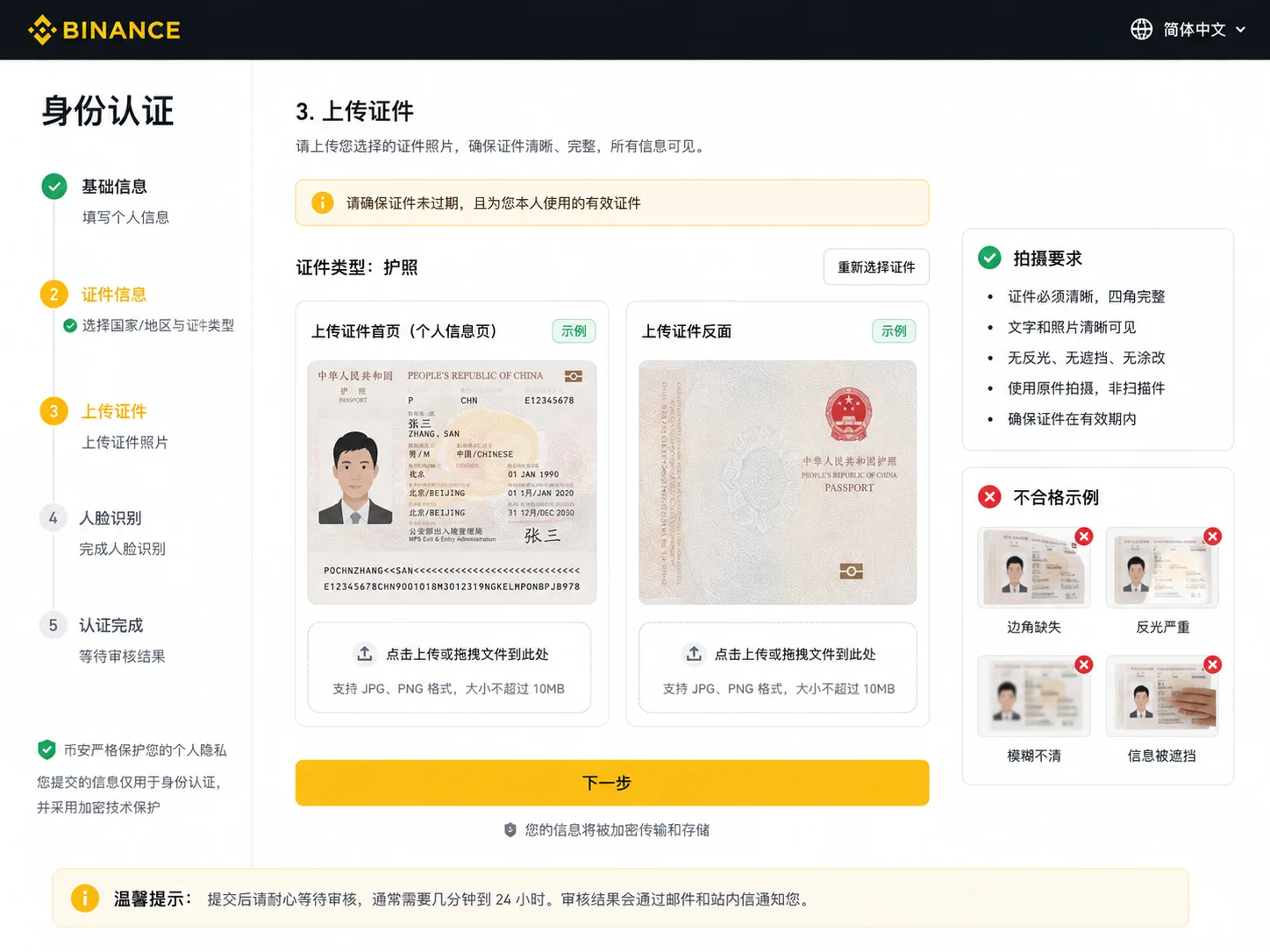The height and width of the screenshot is (952, 1270).
Task: Click the text 无反光、无遮挡、无涂改
Action: 1086,358
